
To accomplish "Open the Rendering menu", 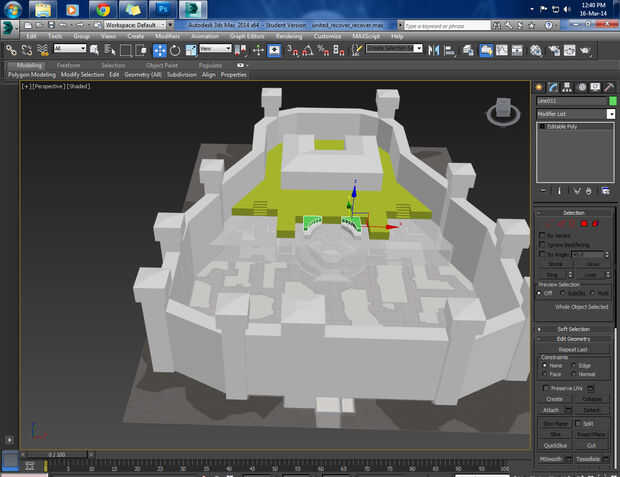I will 289,36.
